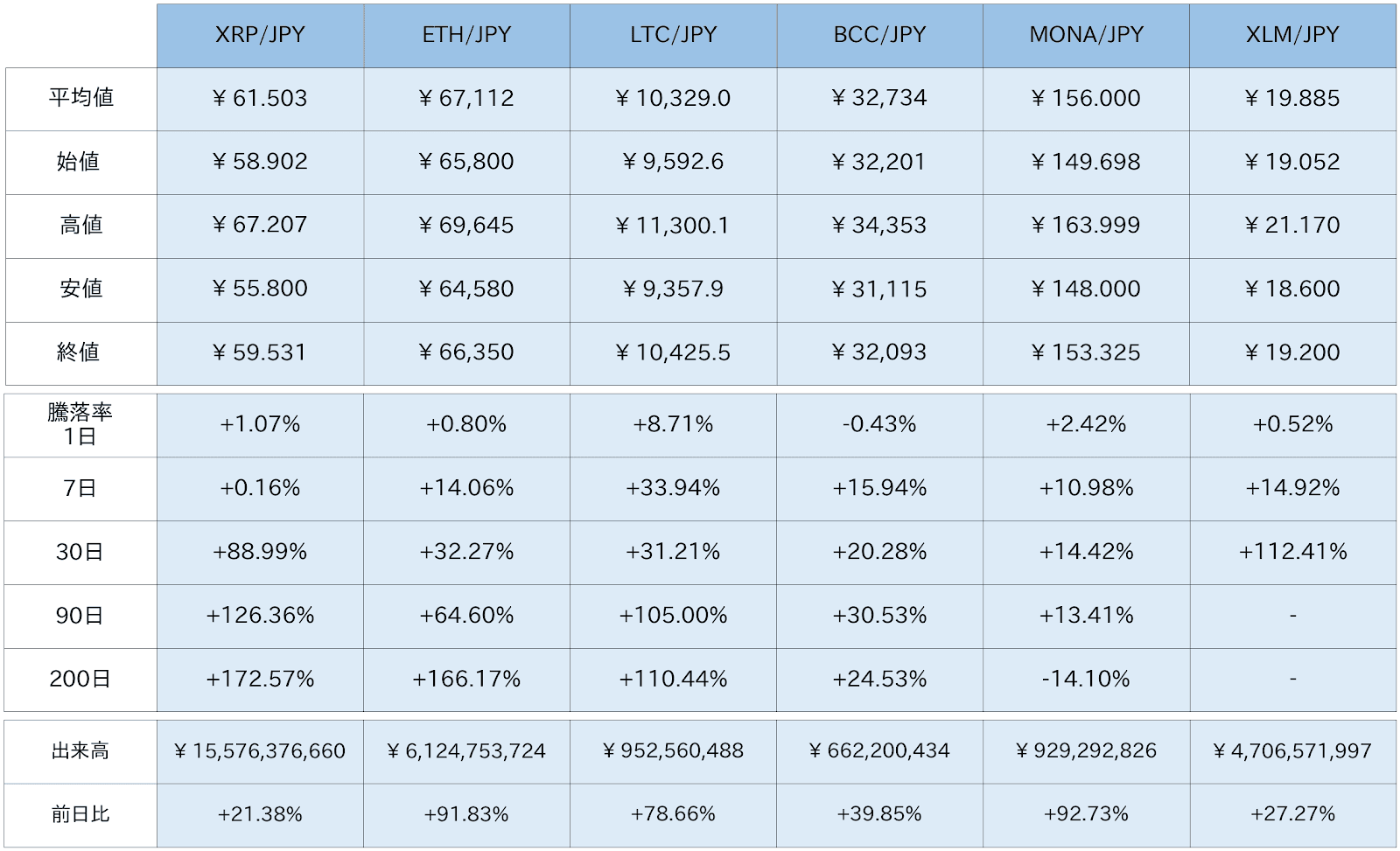This screenshot has height=851, width=1400.
Task: Select the 安値 row label
Action: (80, 289)
